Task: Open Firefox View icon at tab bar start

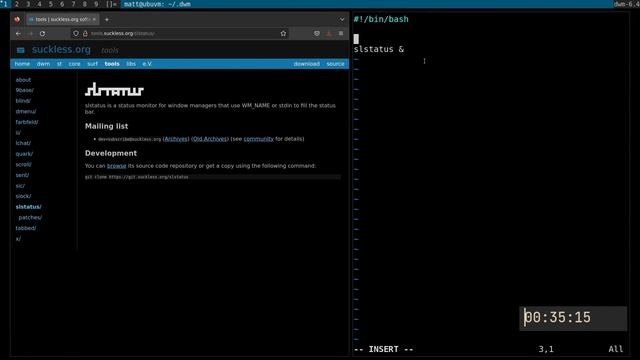Action: pyautogui.click(x=17, y=19)
